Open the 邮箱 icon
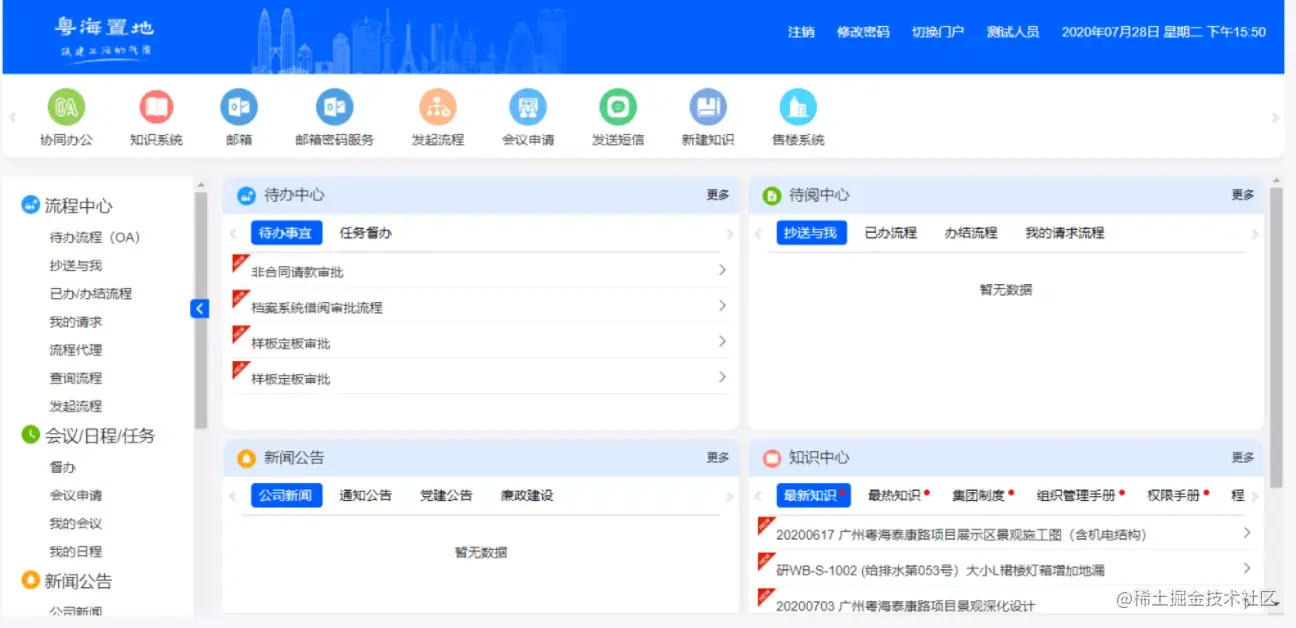 tap(239, 107)
